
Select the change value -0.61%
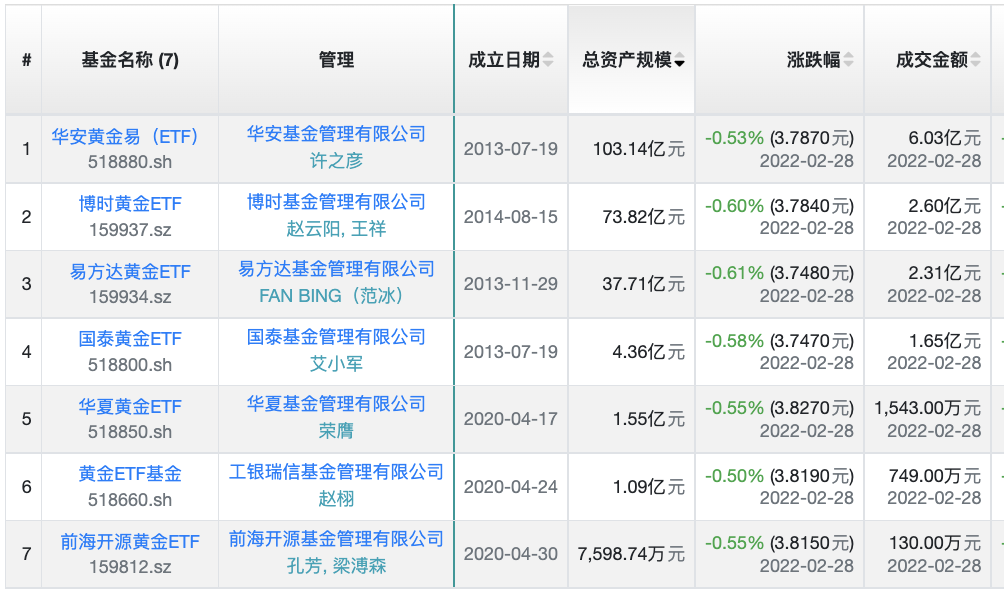point(734,273)
